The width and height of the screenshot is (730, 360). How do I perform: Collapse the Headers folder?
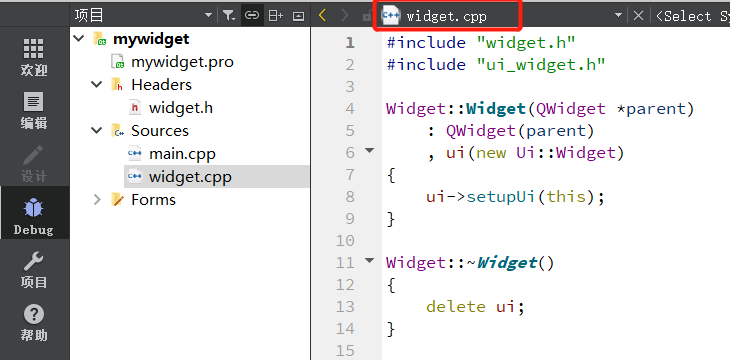[x=97, y=85]
